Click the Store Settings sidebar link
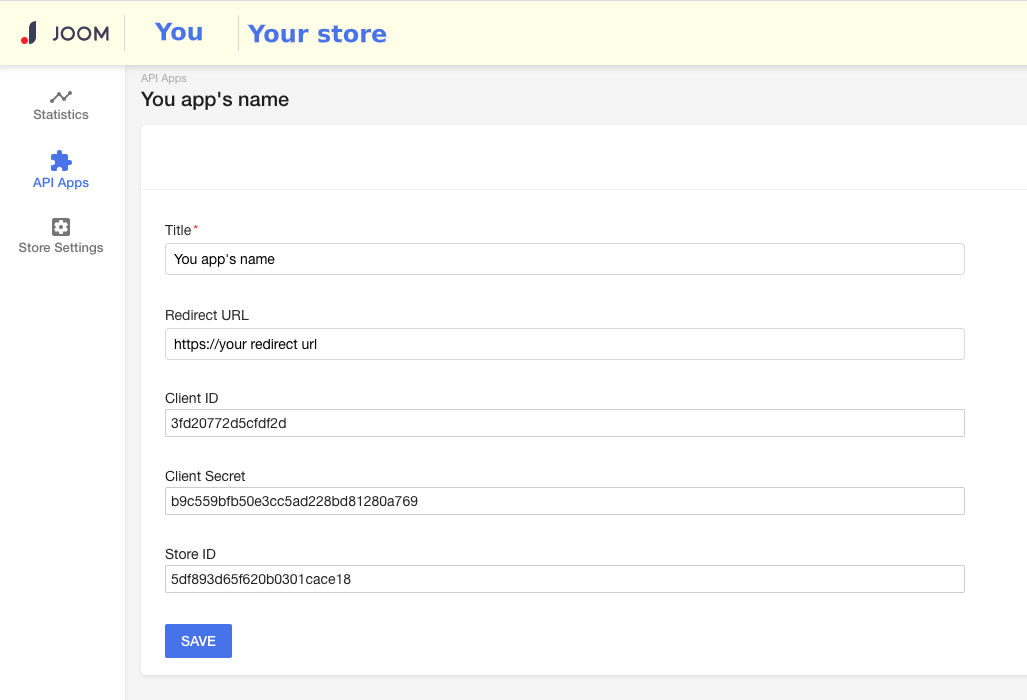Screen dimensions: 1027x700 click(60, 247)
